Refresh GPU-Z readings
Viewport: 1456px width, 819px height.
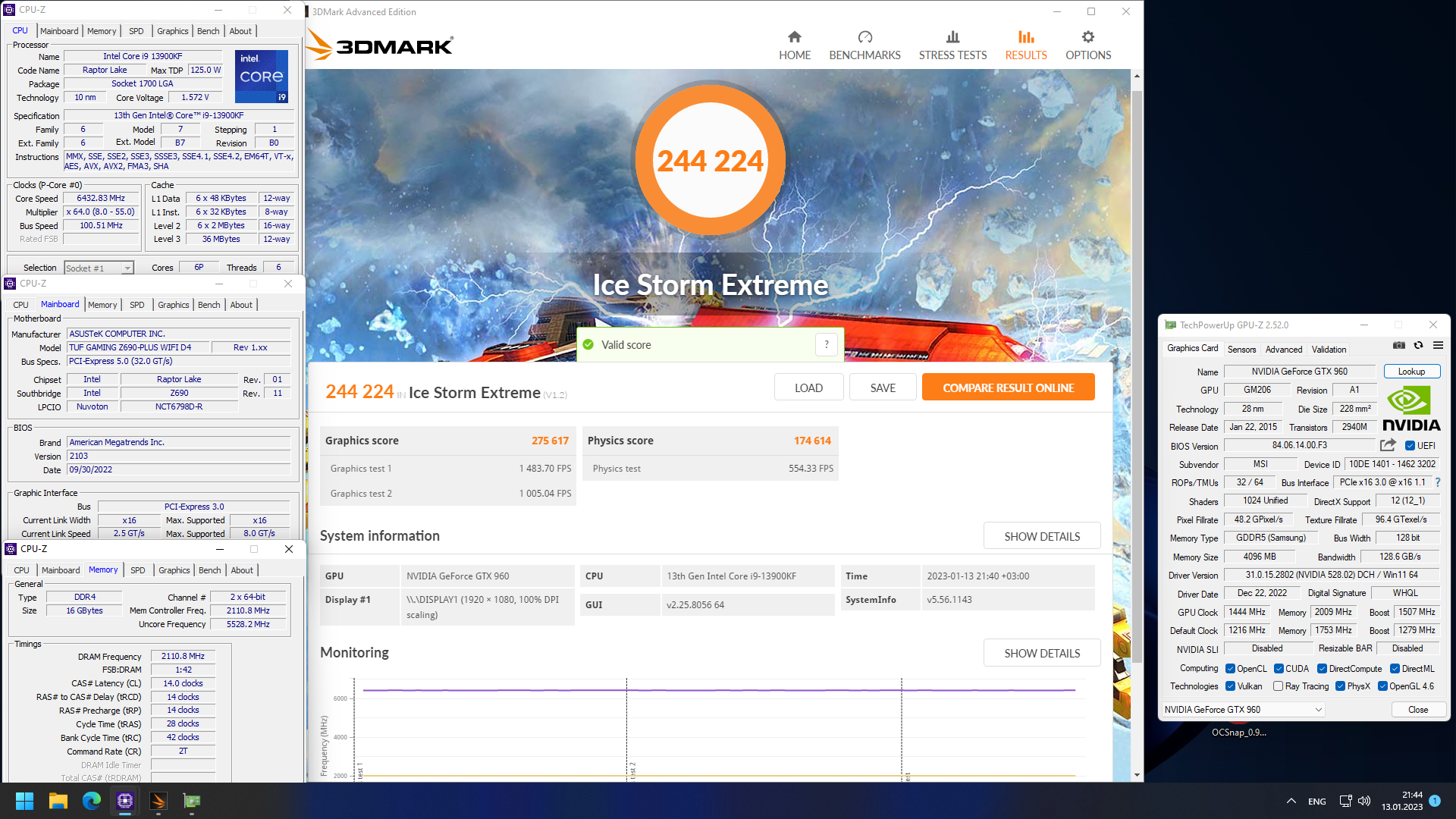click(1418, 346)
